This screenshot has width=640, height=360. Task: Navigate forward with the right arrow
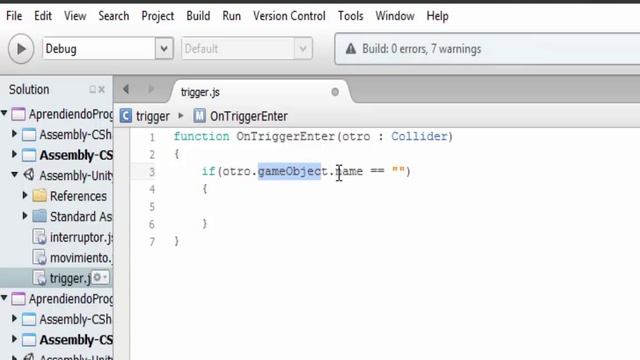(151, 89)
